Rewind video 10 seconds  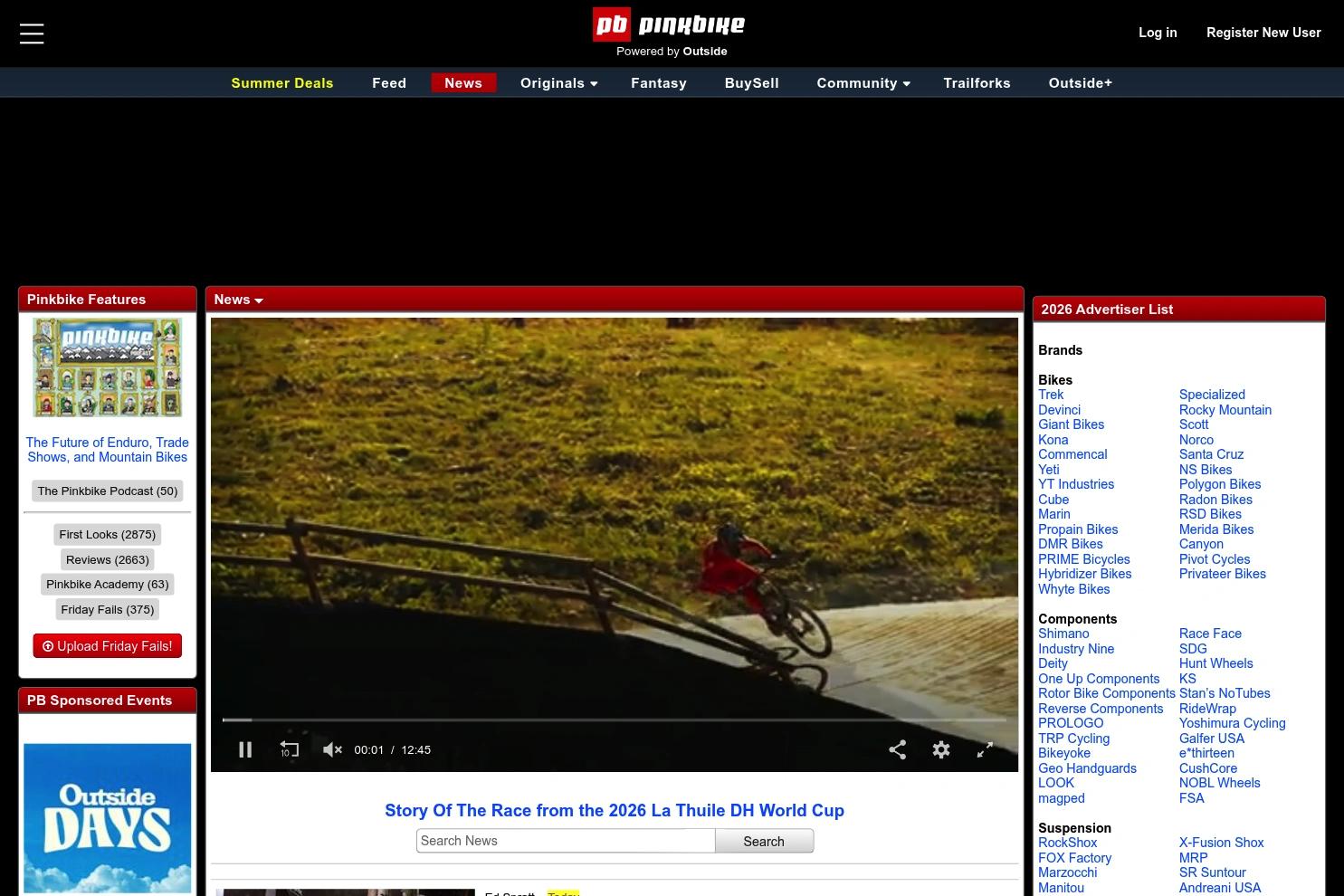pos(289,749)
